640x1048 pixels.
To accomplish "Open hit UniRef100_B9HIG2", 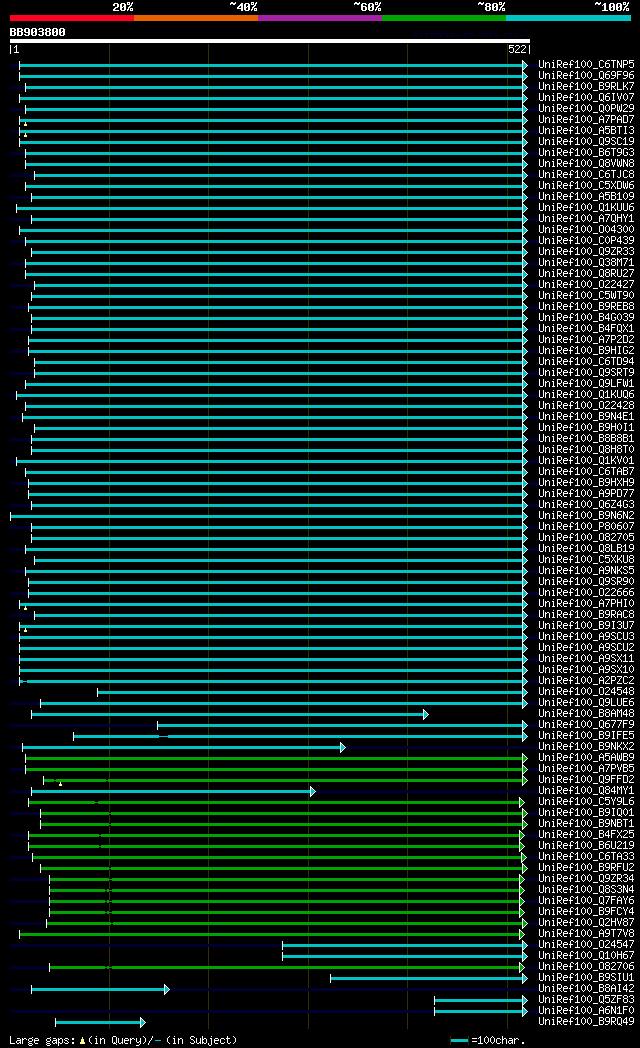I will (x=586, y=350).
